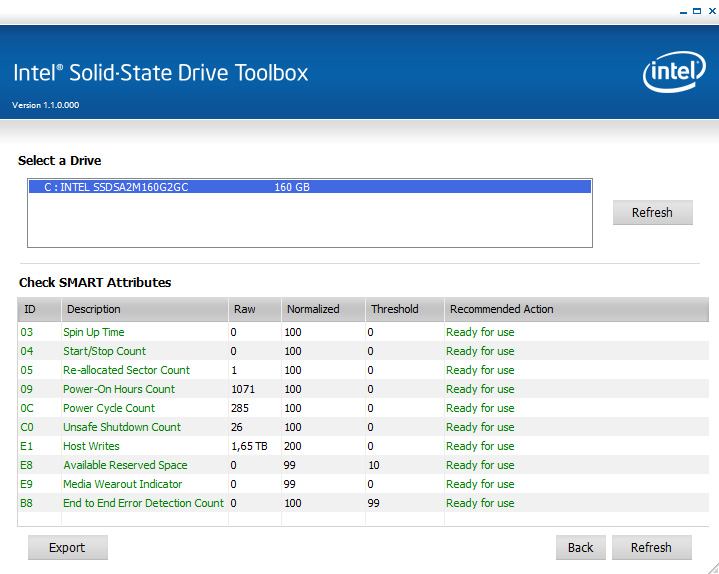Select the C: INTEL SSDSA2M160G2GC drive
Image resolution: width=719 pixels, height=574 pixels.
coord(309,187)
